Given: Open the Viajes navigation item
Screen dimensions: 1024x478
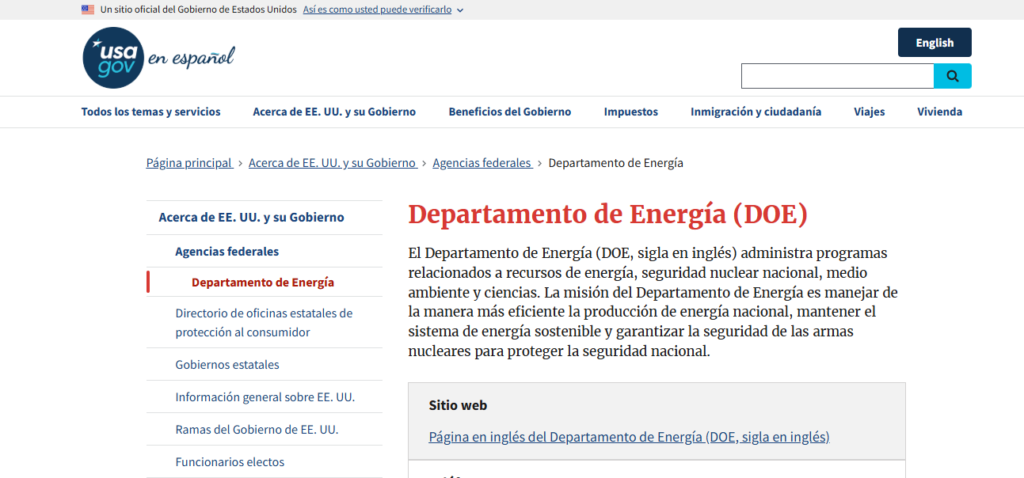Looking at the screenshot, I should tap(869, 112).
